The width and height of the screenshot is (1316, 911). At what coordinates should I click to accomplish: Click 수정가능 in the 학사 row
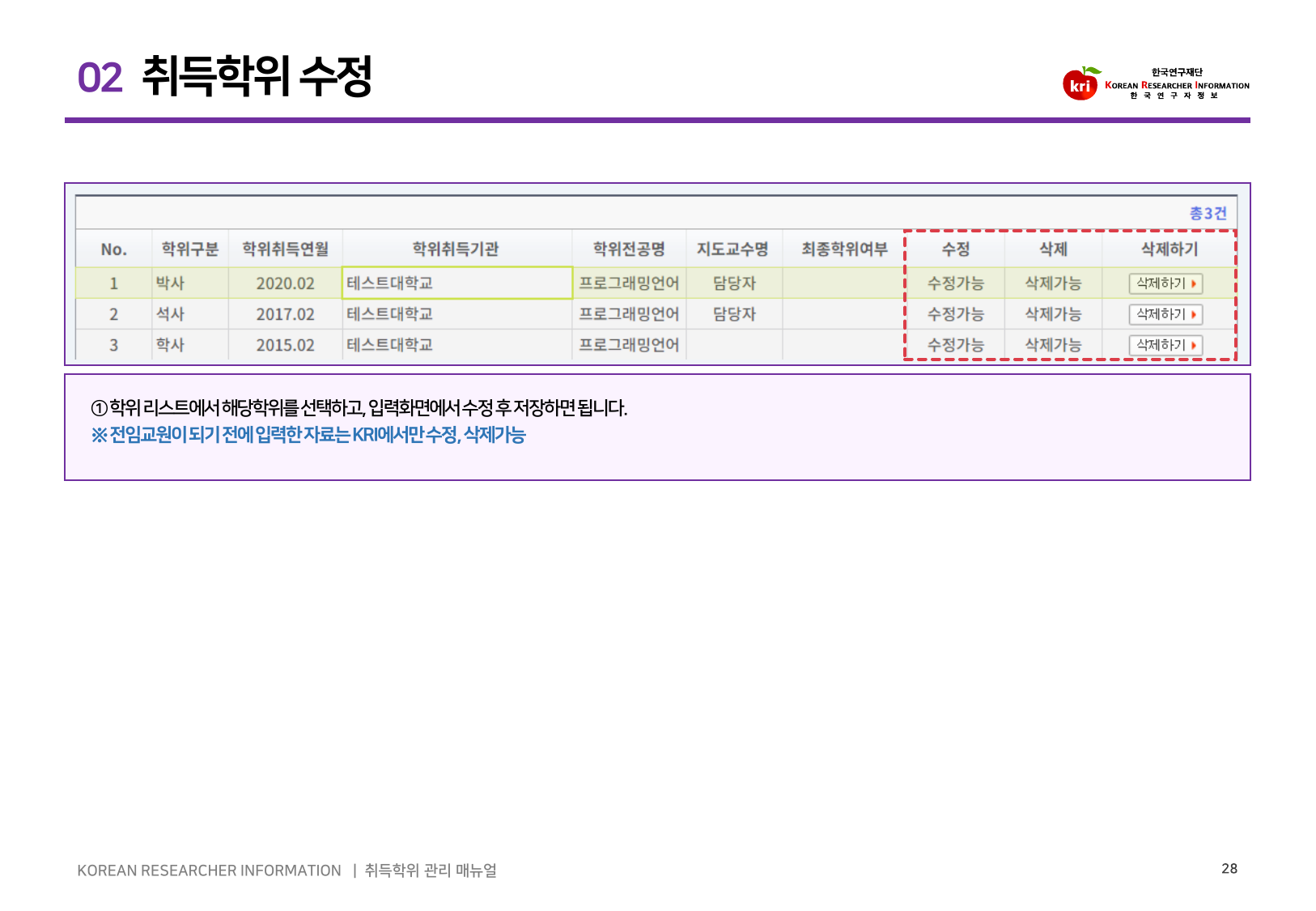click(956, 345)
